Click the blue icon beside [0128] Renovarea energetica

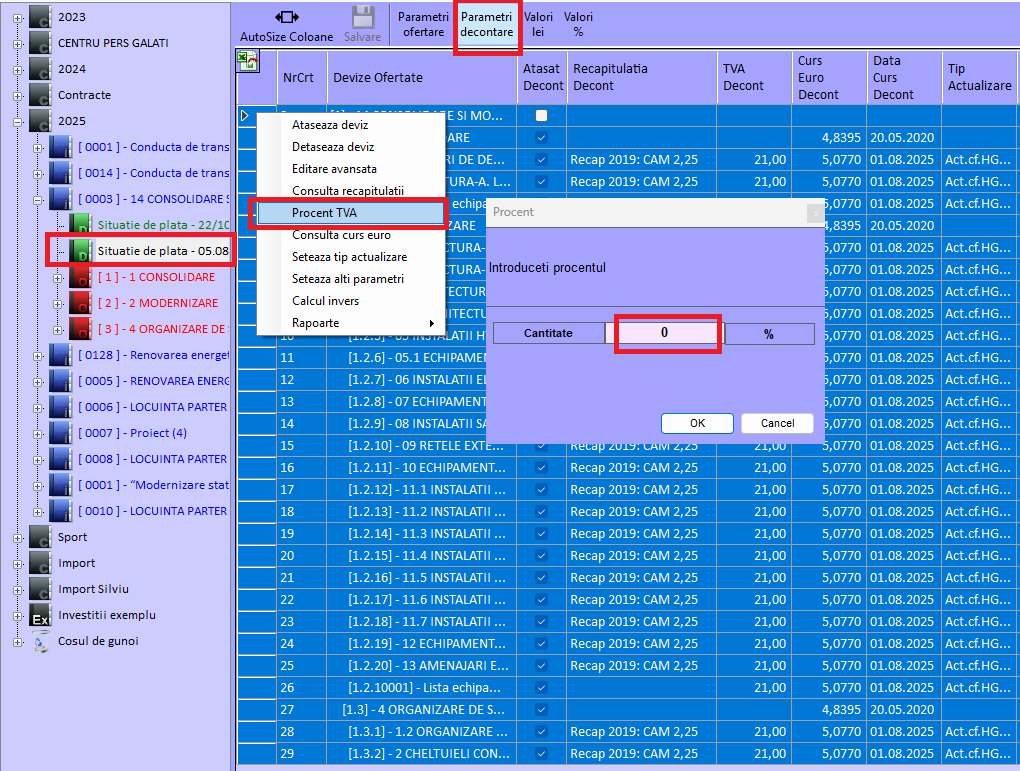pos(60,355)
